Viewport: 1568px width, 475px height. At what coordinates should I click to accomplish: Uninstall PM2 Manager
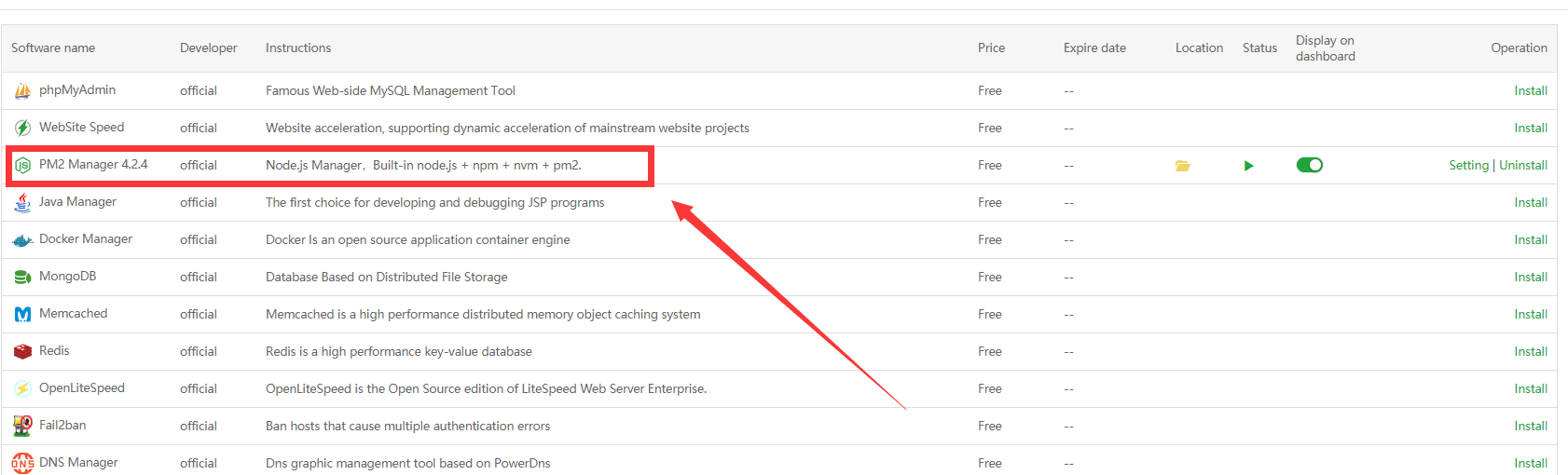click(1523, 165)
